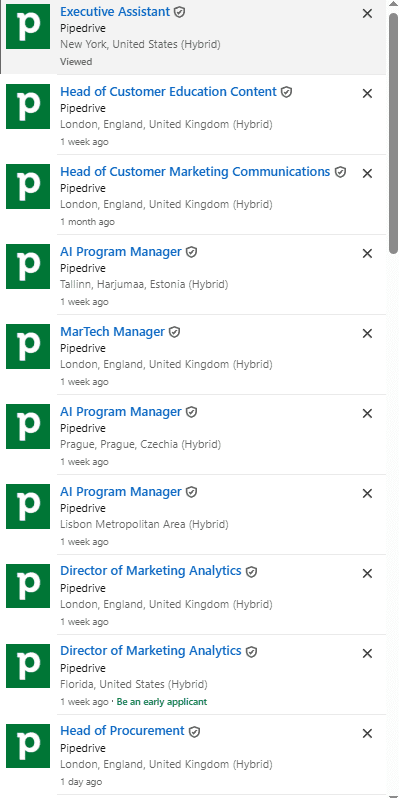Click 'Florida, United States (Hybrid)' location text
Image resolution: width=399 pixels, height=798 pixels.
tap(134, 684)
